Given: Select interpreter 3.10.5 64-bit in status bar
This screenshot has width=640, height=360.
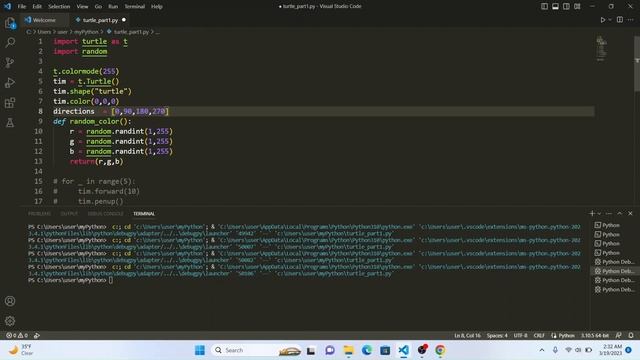Looking at the screenshot, I should tap(595, 335).
